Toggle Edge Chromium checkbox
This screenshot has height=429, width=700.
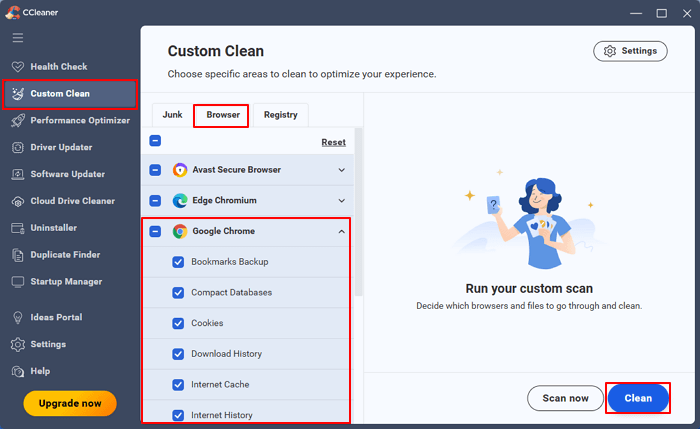(x=155, y=200)
